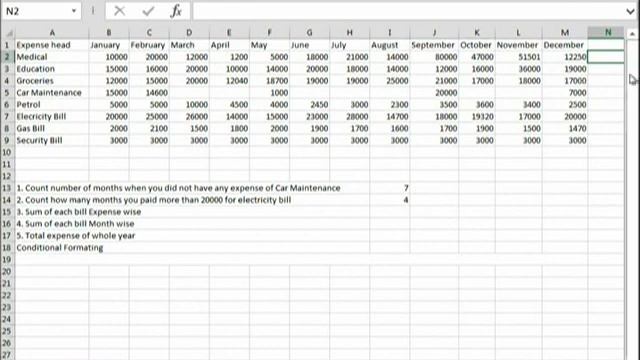
Task: Click Car Maintenance February value 14600
Action: coord(149,93)
